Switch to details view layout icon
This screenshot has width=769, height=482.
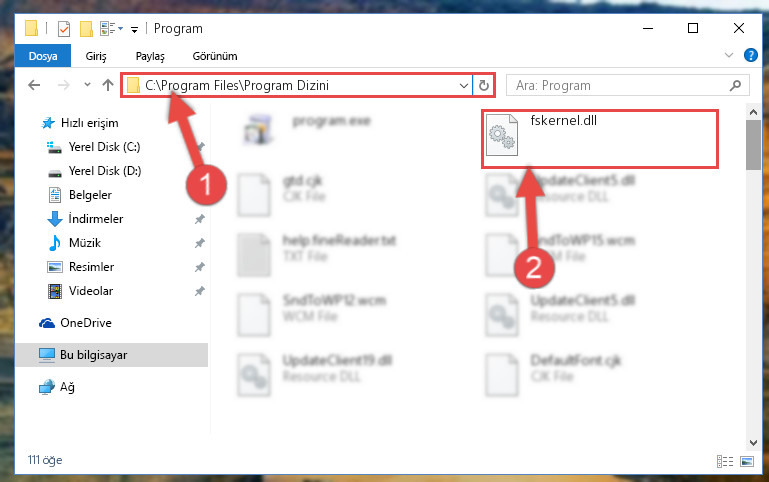[x=725, y=461]
